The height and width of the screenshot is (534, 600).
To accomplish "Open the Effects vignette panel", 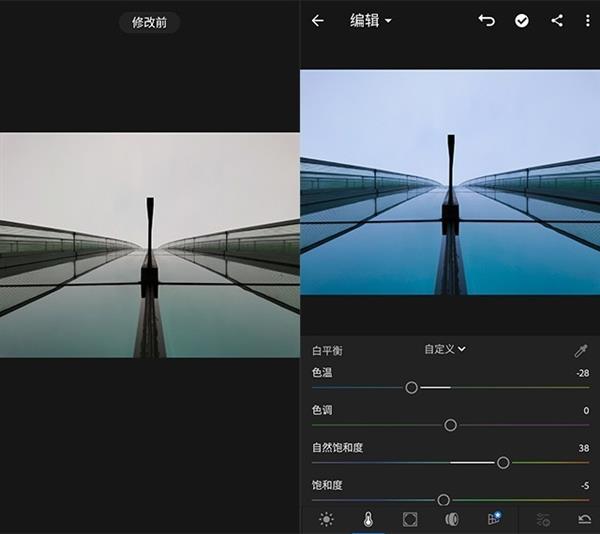I will pyautogui.click(x=409, y=519).
